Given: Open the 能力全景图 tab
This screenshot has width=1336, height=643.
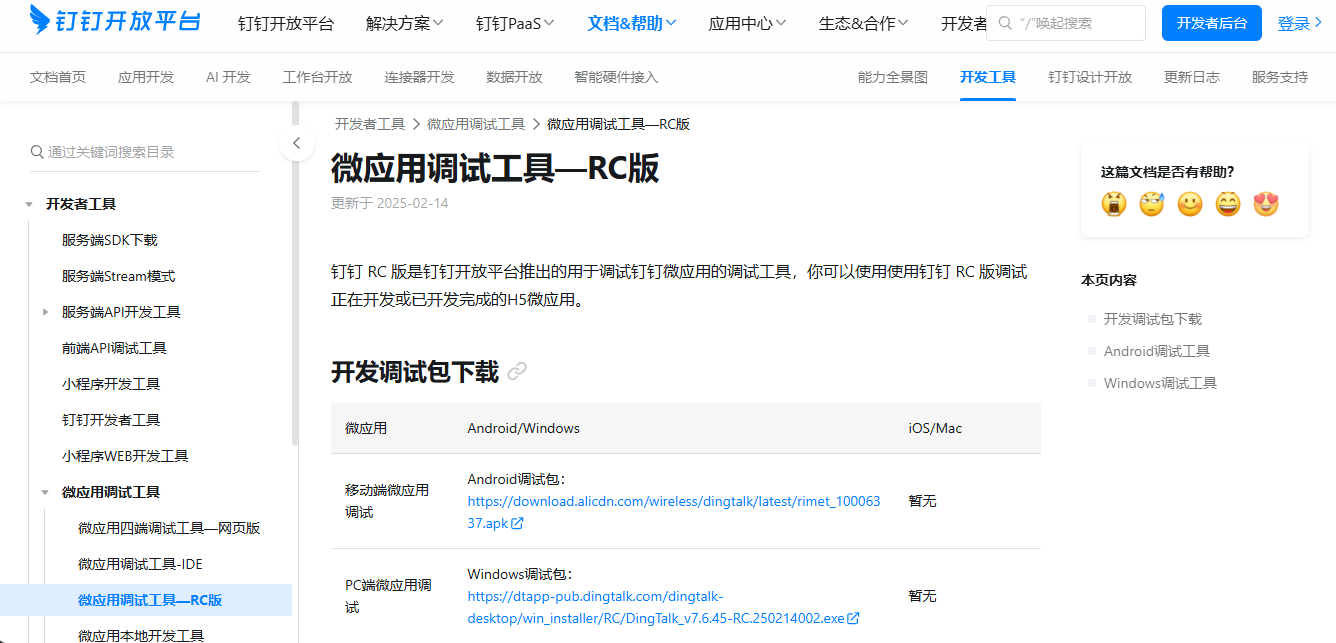Looking at the screenshot, I should click(893, 77).
